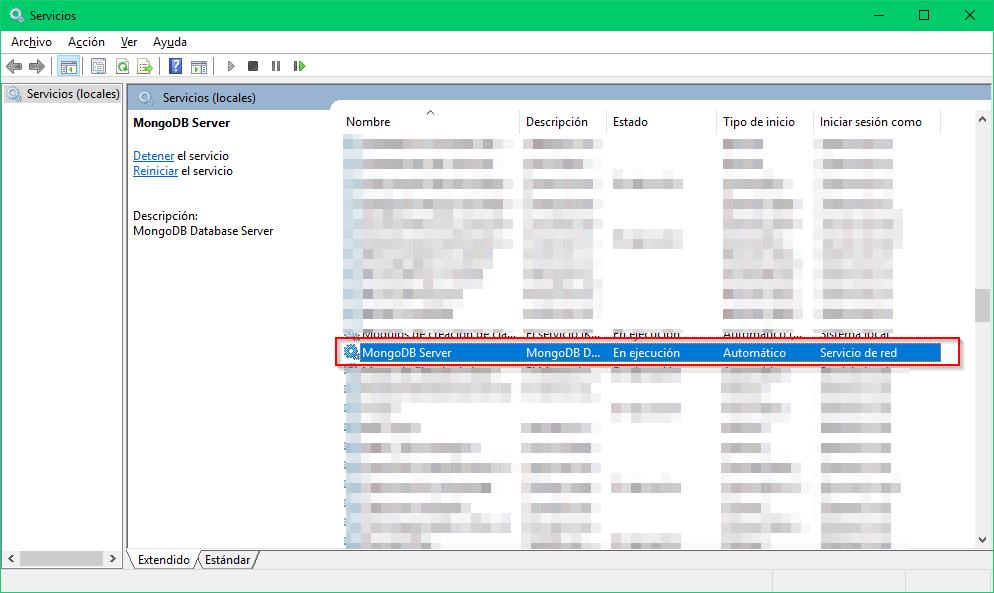
Task: Click the 'En ejecución' cell of MongoDB Server
Action: (646, 353)
